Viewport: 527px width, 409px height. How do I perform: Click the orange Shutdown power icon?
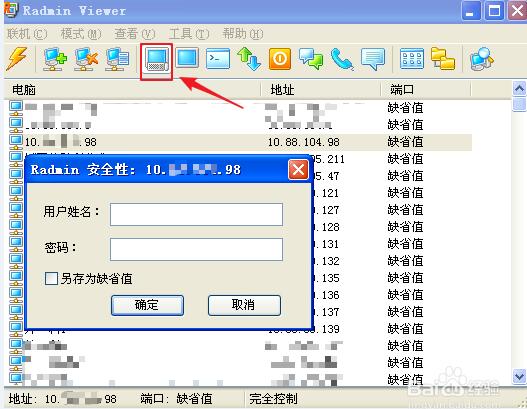[280, 59]
